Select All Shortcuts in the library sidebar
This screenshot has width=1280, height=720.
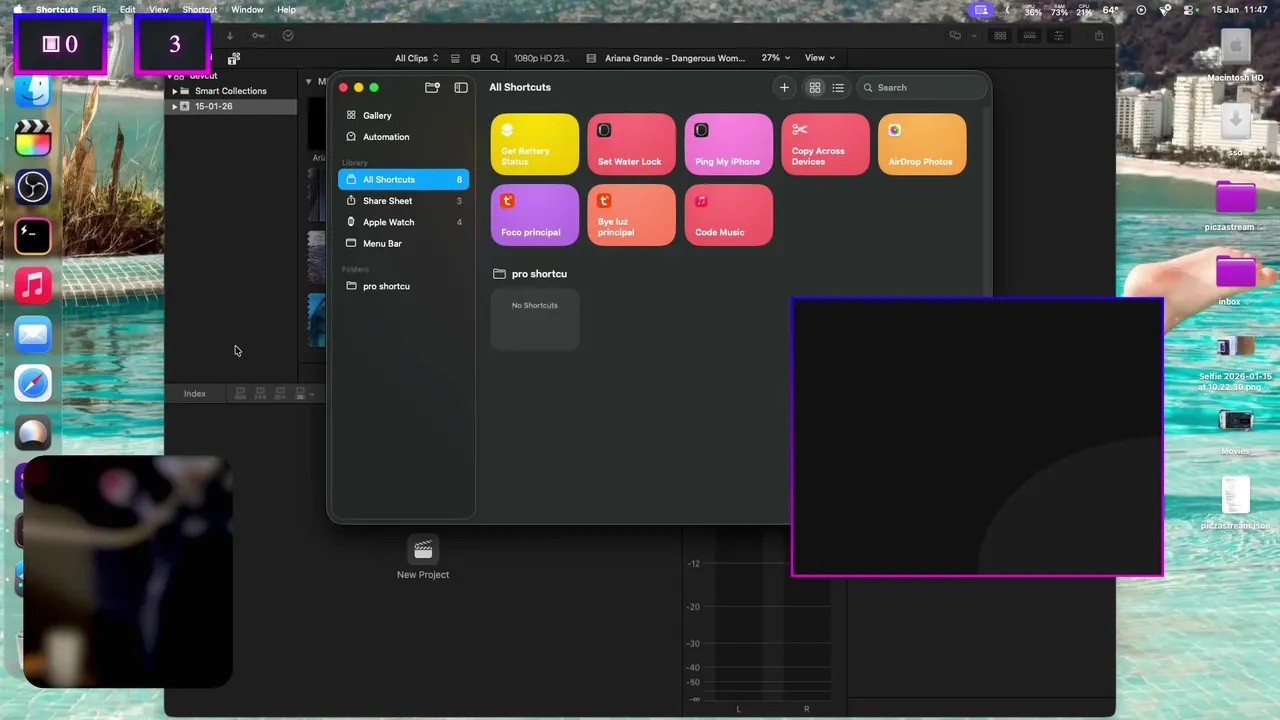pyautogui.click(x=403, y=180)
